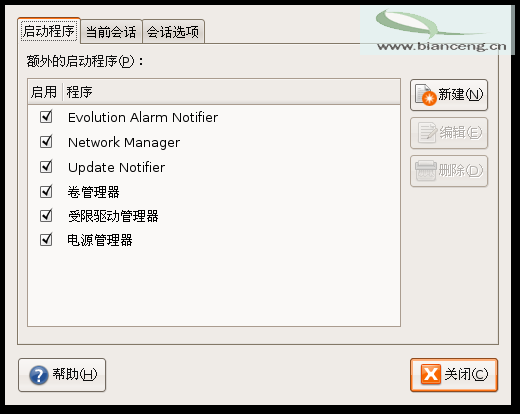Click the blue question mark help icon
The height and width of the screenshot is (414, 520).
pyautogui.click(x=39, y=375)
